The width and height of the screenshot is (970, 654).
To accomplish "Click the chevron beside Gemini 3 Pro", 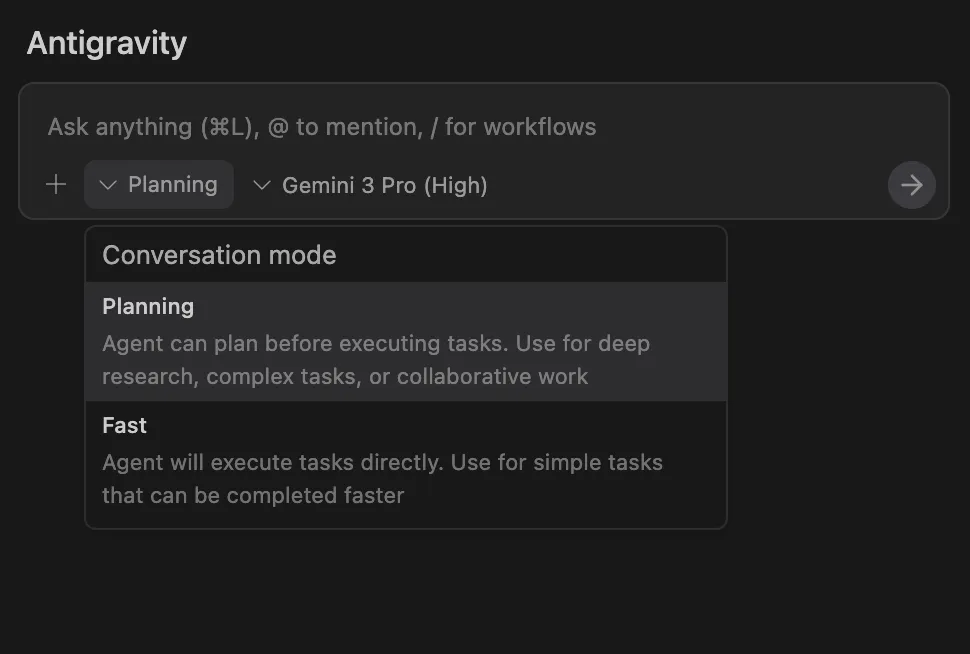I will 262,185.
